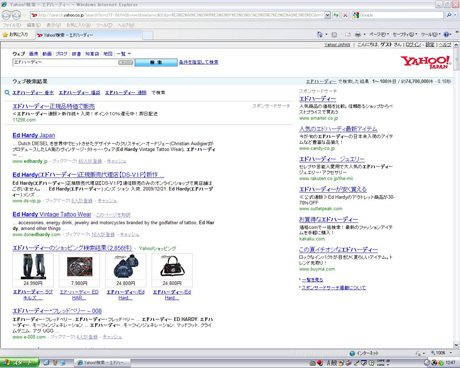
Task: Expand the Home button dropdown arrow
Action: point(327,34)
